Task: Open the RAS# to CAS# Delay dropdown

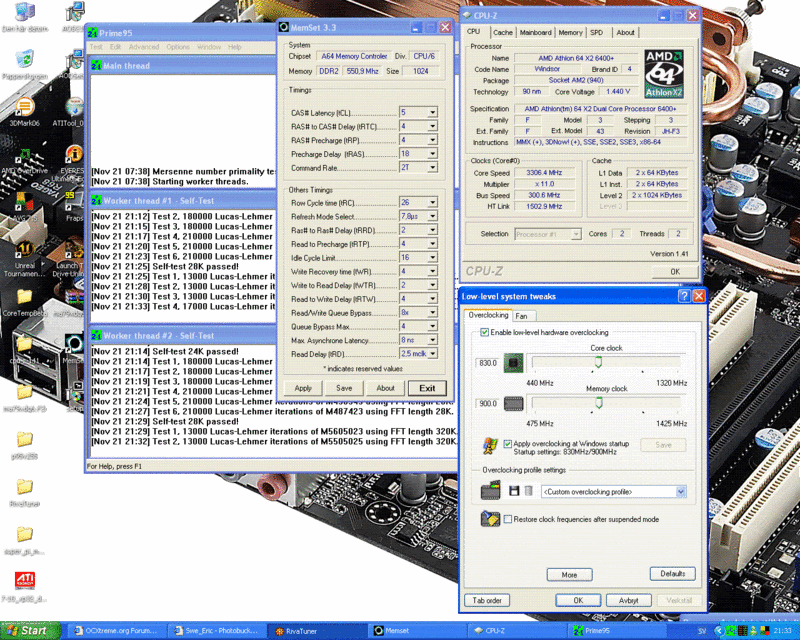Action: pyautogui.click(x=433, y=126)
